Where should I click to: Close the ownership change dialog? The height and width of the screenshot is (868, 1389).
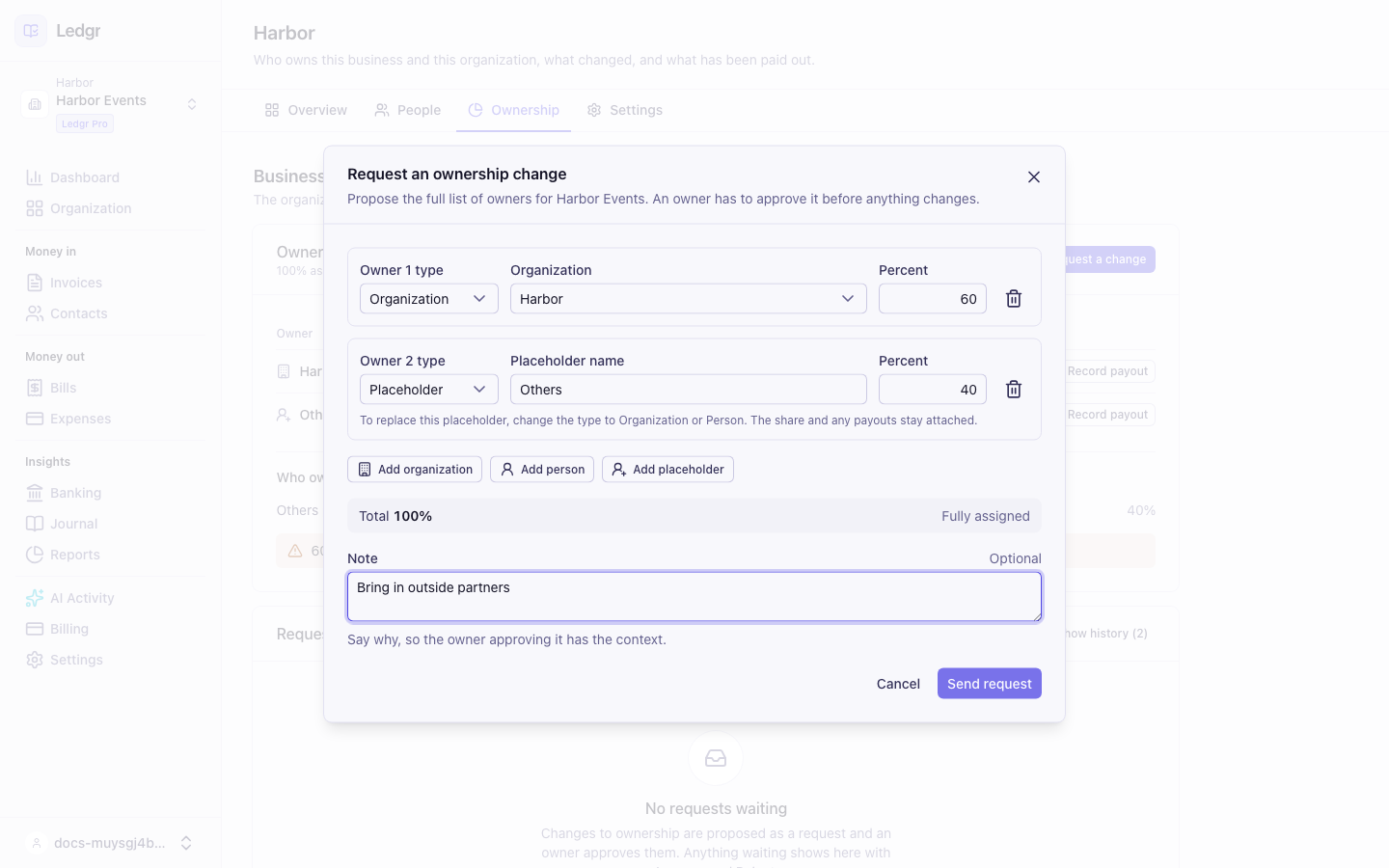tap(1034, 176)
